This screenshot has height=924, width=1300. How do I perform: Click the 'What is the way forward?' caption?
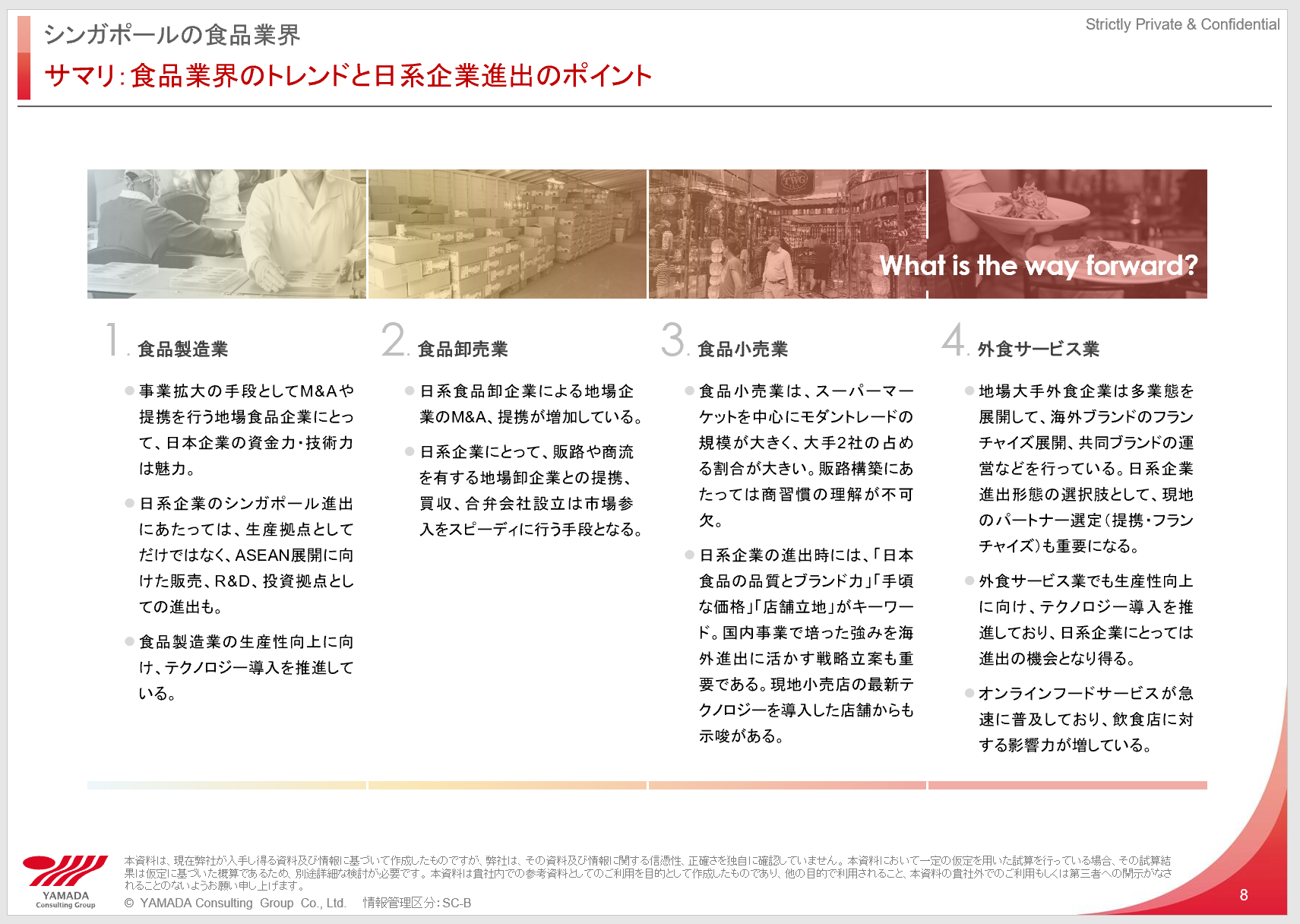1038,265
